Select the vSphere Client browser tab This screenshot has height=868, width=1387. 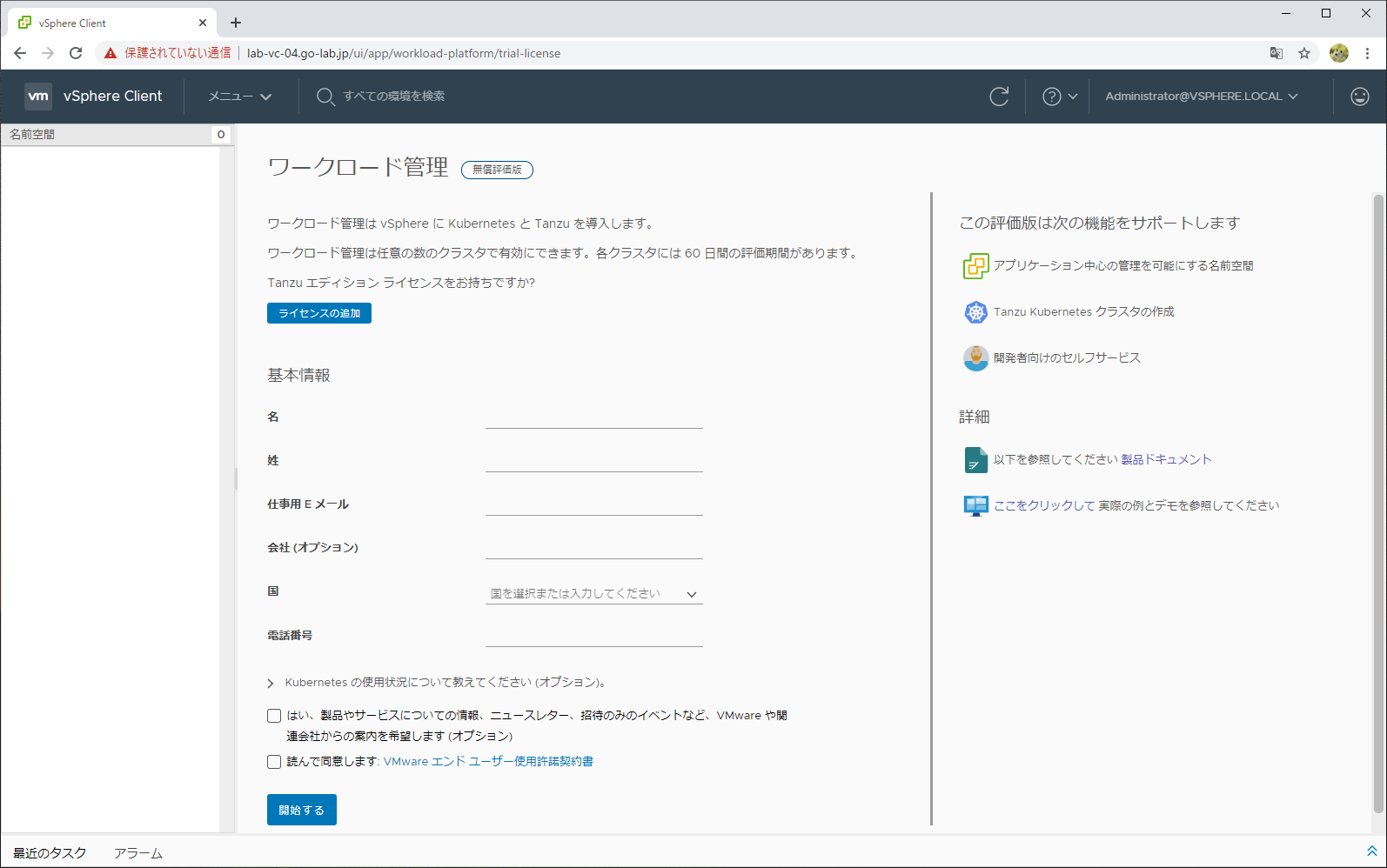coord(111,23)
